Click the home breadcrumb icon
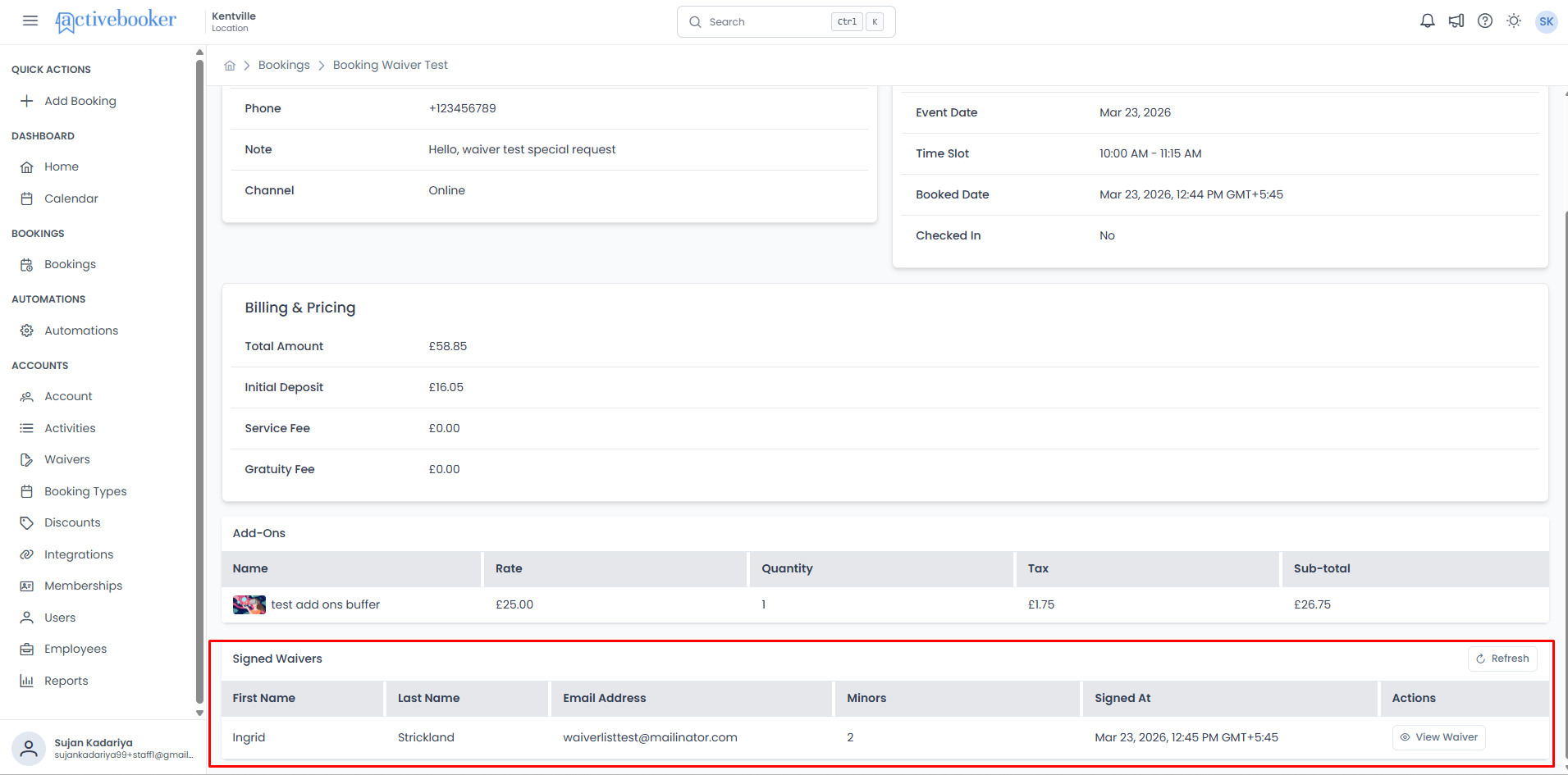This screenshot has height=775, width=1568. click(x=230, y=66)
